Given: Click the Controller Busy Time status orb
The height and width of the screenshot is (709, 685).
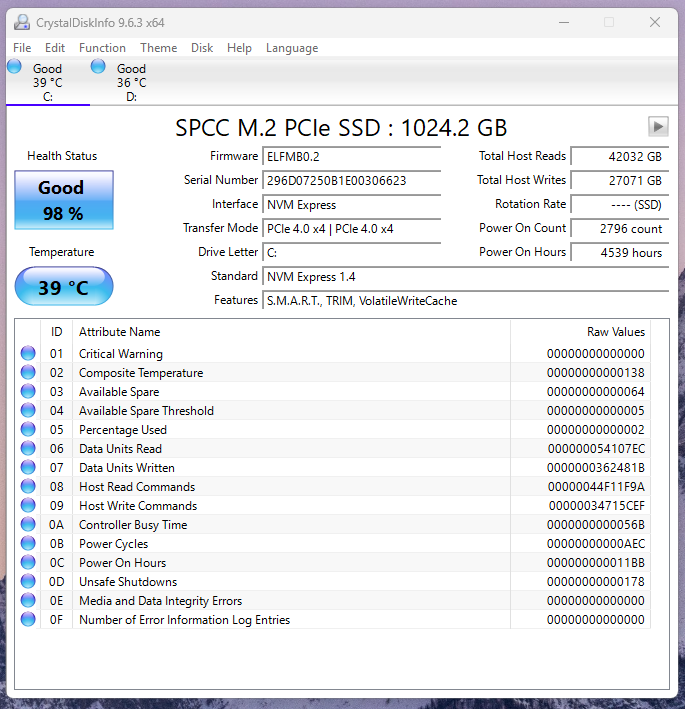Looking at the screenshot, I should [x=28, y=524].
